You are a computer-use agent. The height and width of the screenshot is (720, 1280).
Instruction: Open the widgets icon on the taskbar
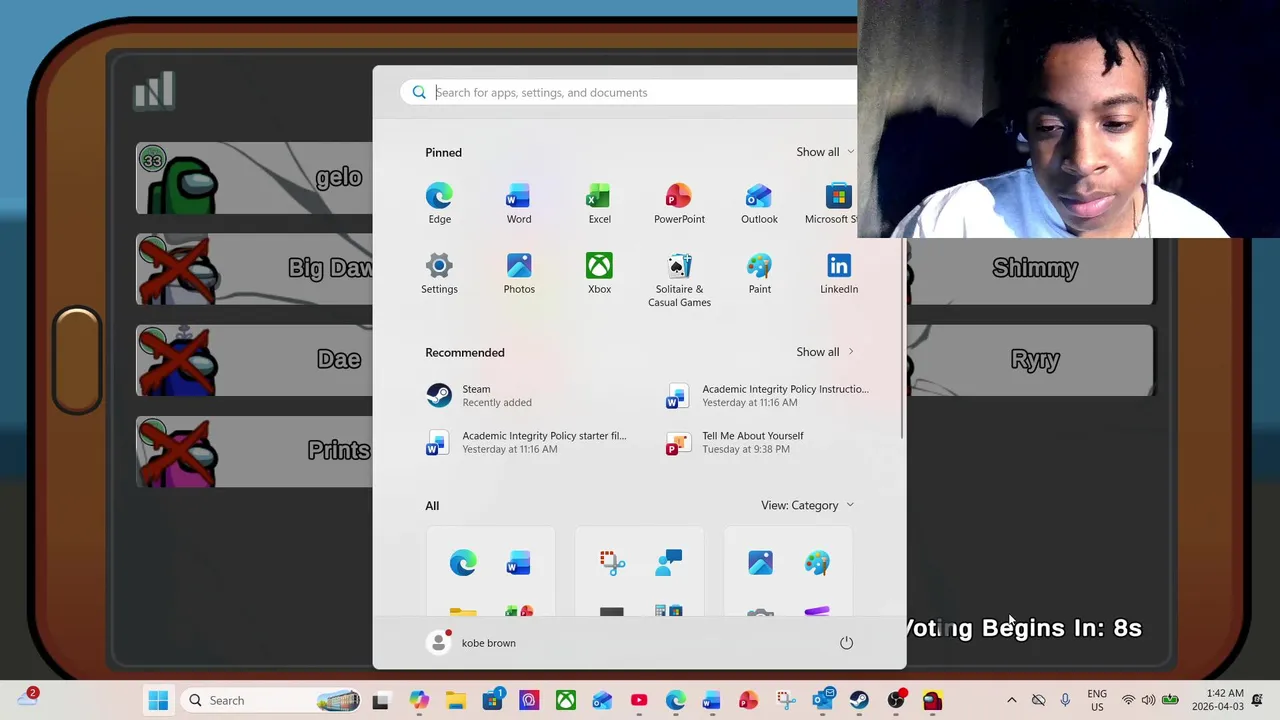click(27, 697)
